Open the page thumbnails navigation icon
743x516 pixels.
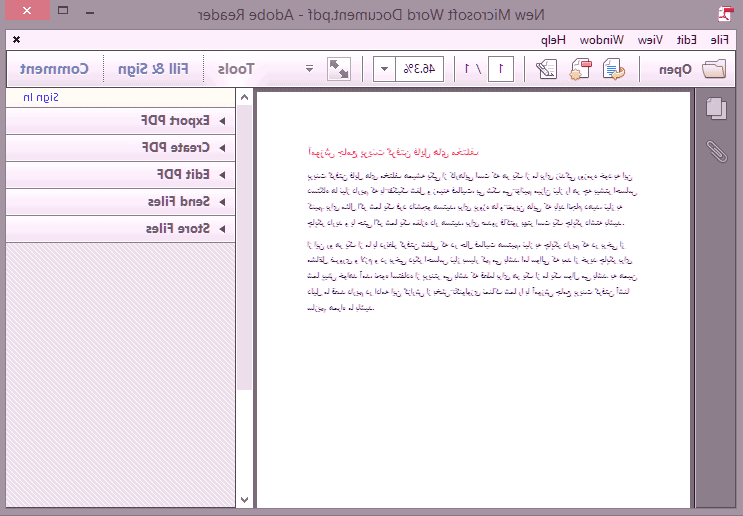[716, 109]
